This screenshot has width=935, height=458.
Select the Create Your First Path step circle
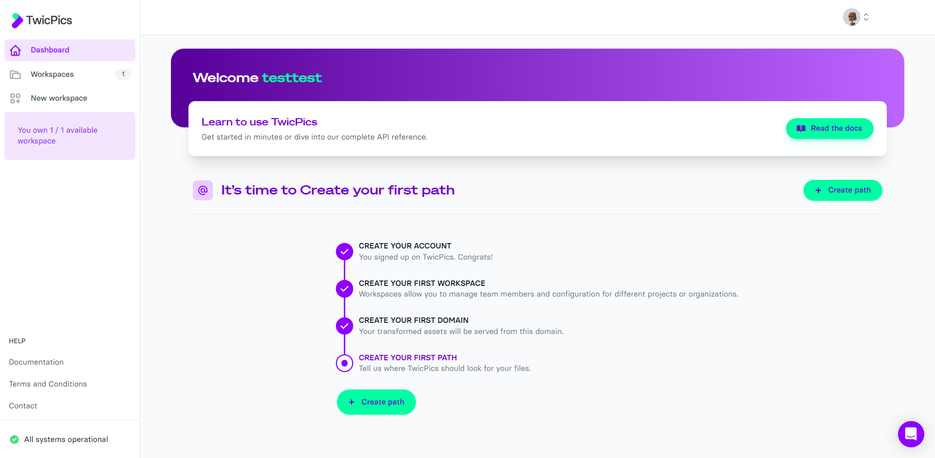(344, 363)
